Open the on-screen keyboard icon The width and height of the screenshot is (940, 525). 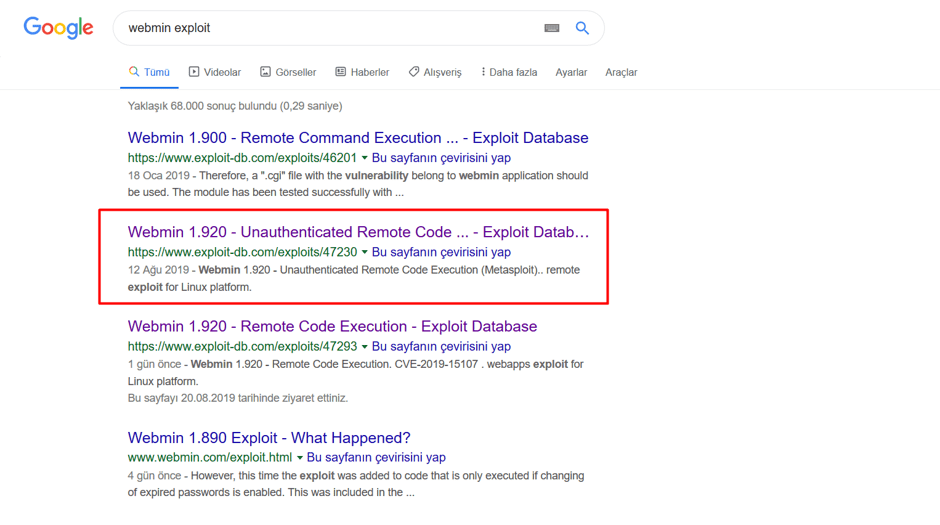coord(552,28)
